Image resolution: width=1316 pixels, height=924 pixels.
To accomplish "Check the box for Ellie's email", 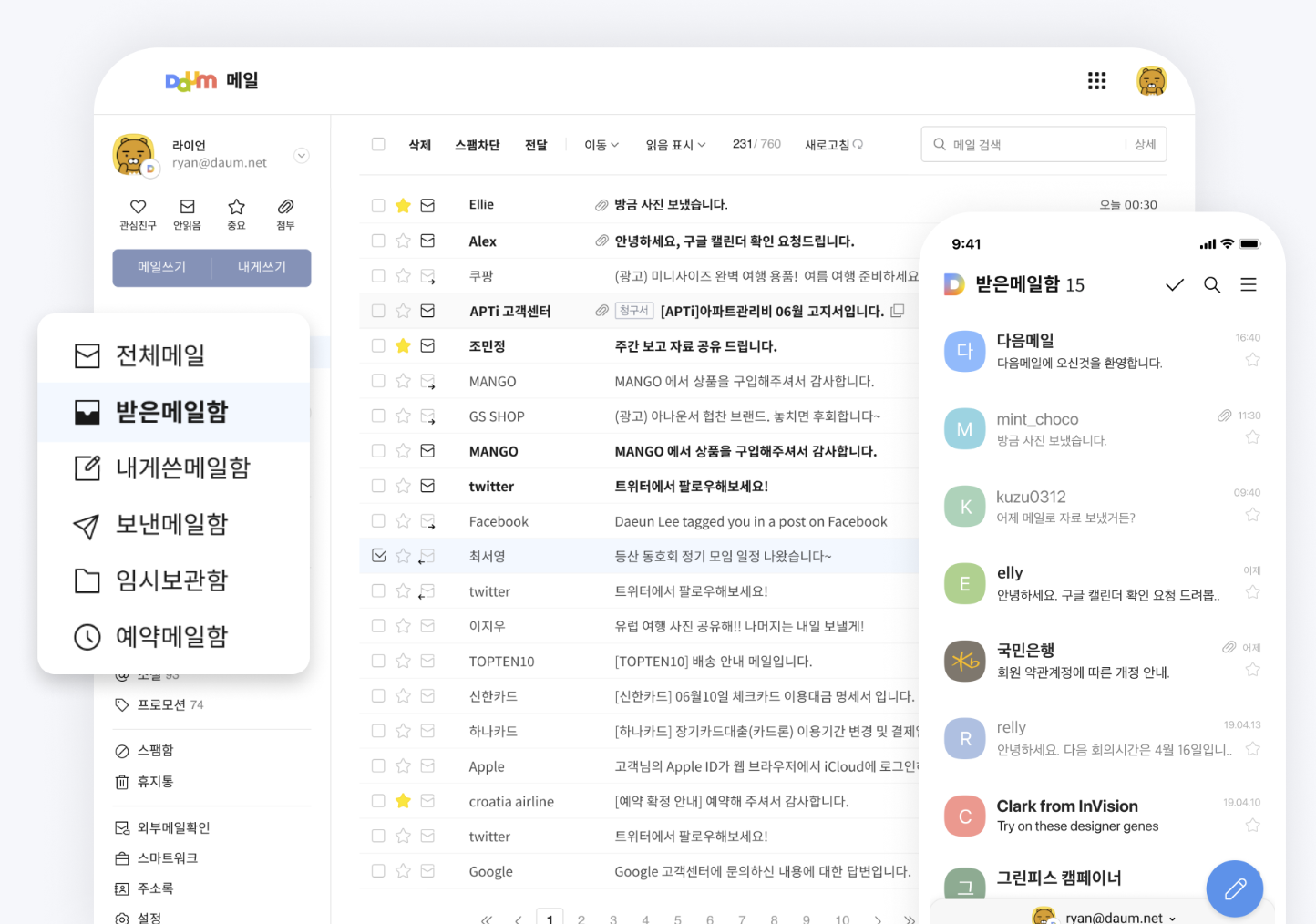I will [x=378, y=205].
